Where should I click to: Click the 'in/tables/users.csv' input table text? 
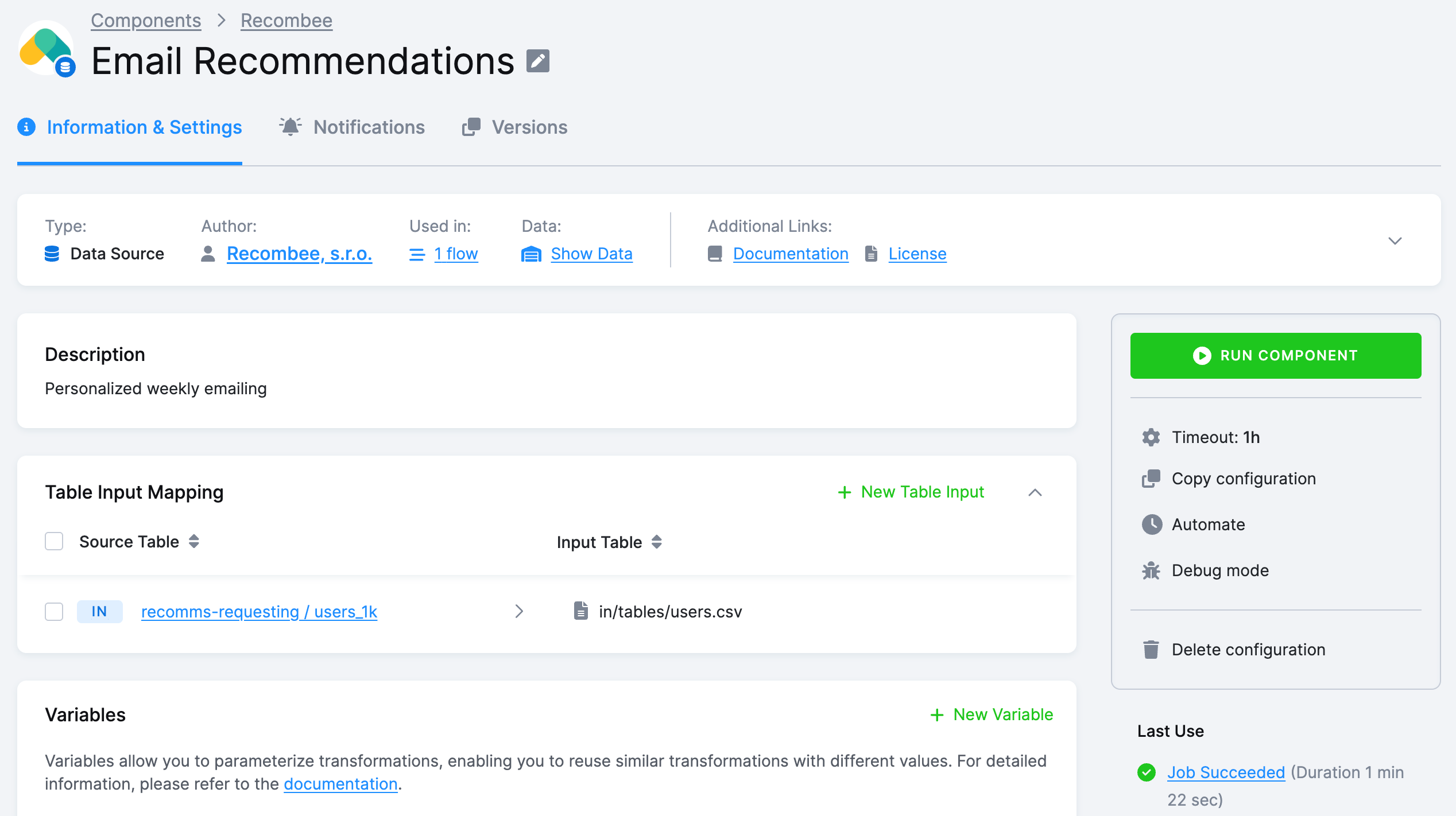670,612
